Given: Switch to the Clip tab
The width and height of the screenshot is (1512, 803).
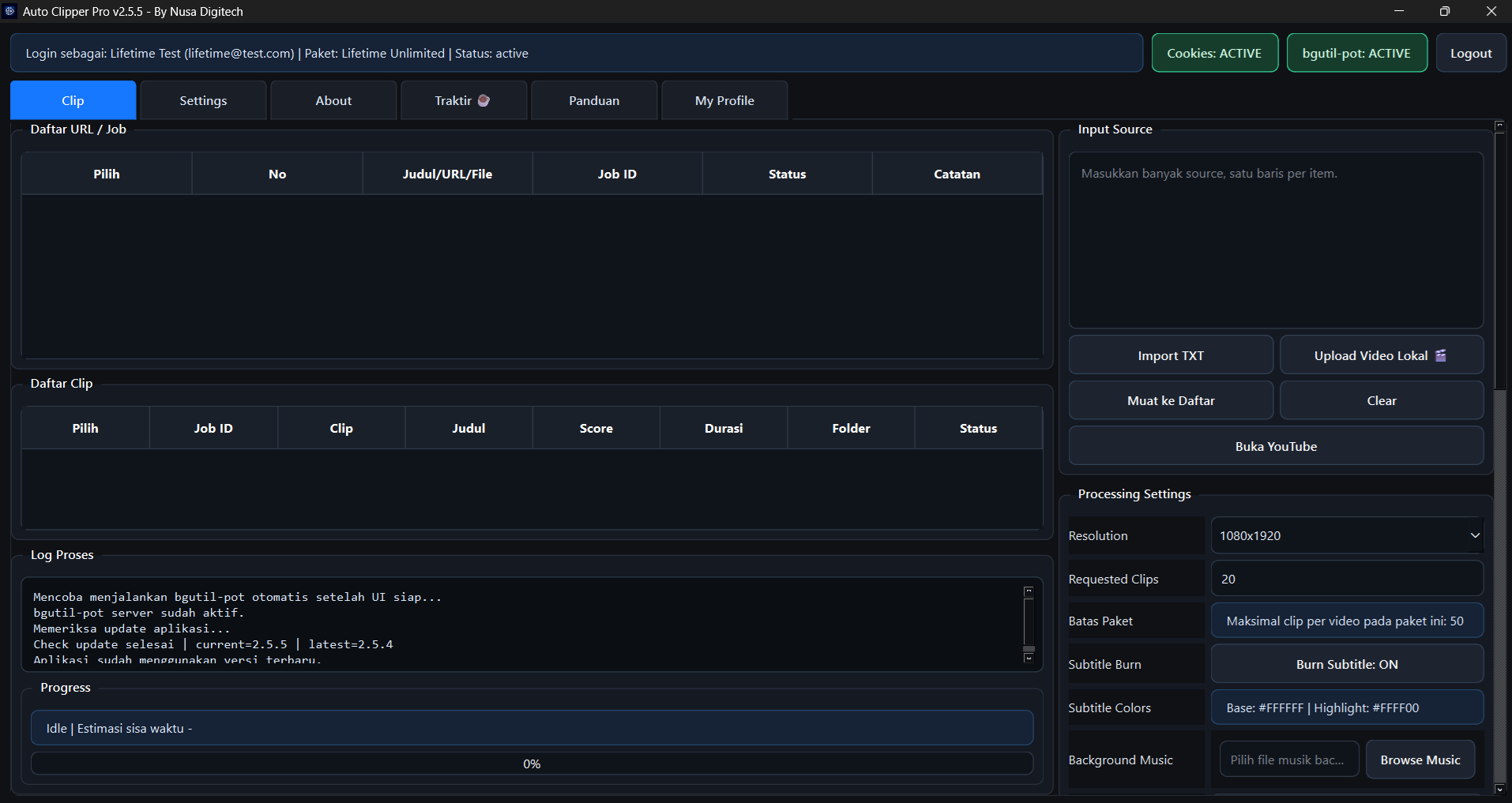Looking at the screenshot, I should point(73,100).
